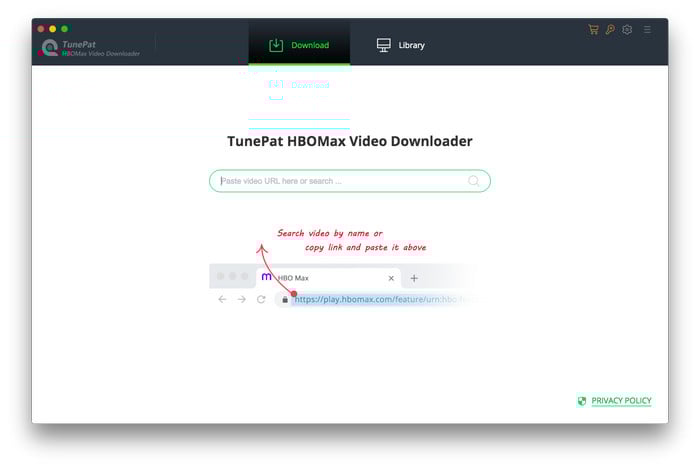This screenshot has width=700, height=469.
Task: Open the PRIVACY POLICY link
Action: (621, 401)
